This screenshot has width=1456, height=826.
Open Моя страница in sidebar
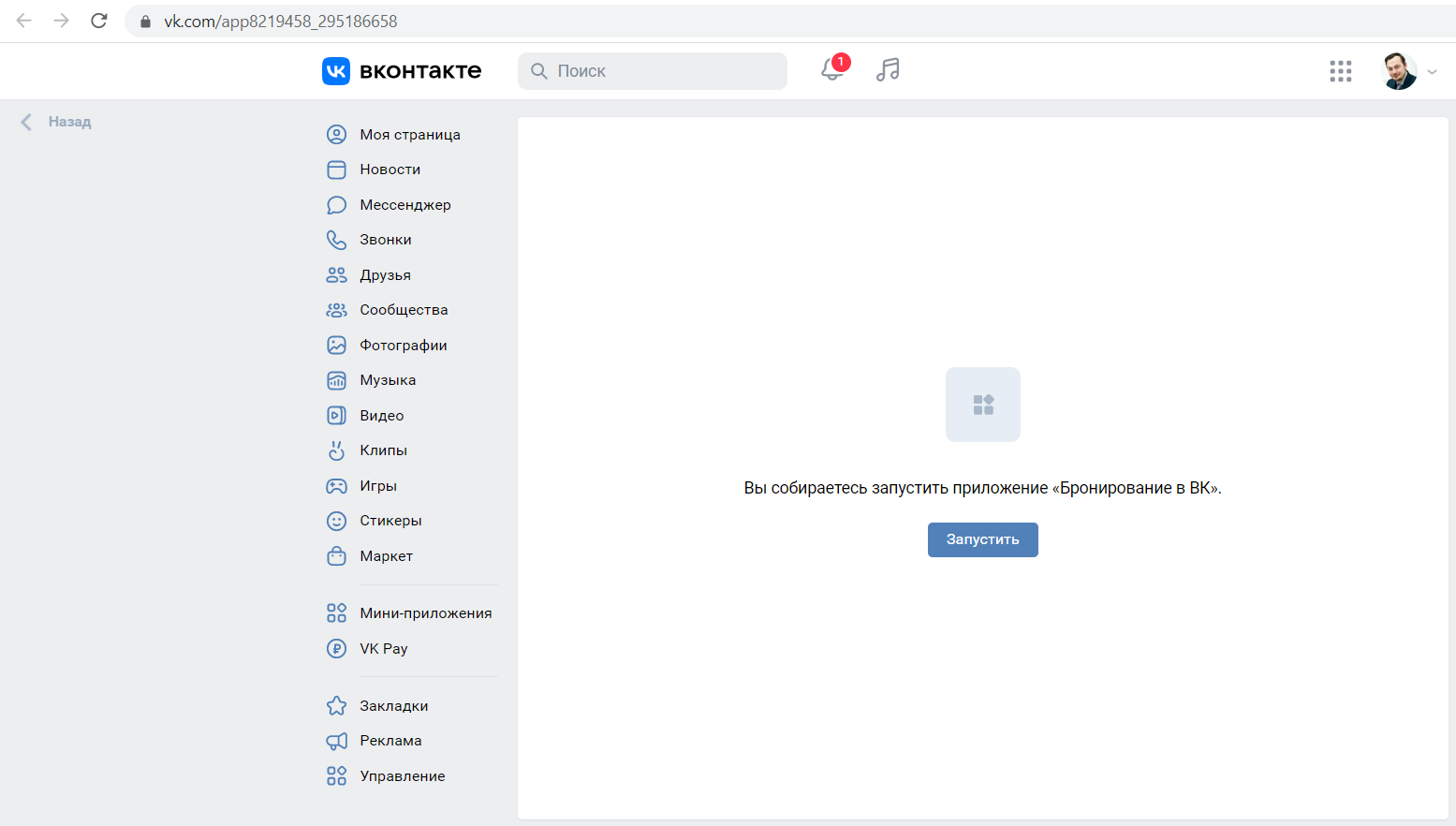pos(410,135)
